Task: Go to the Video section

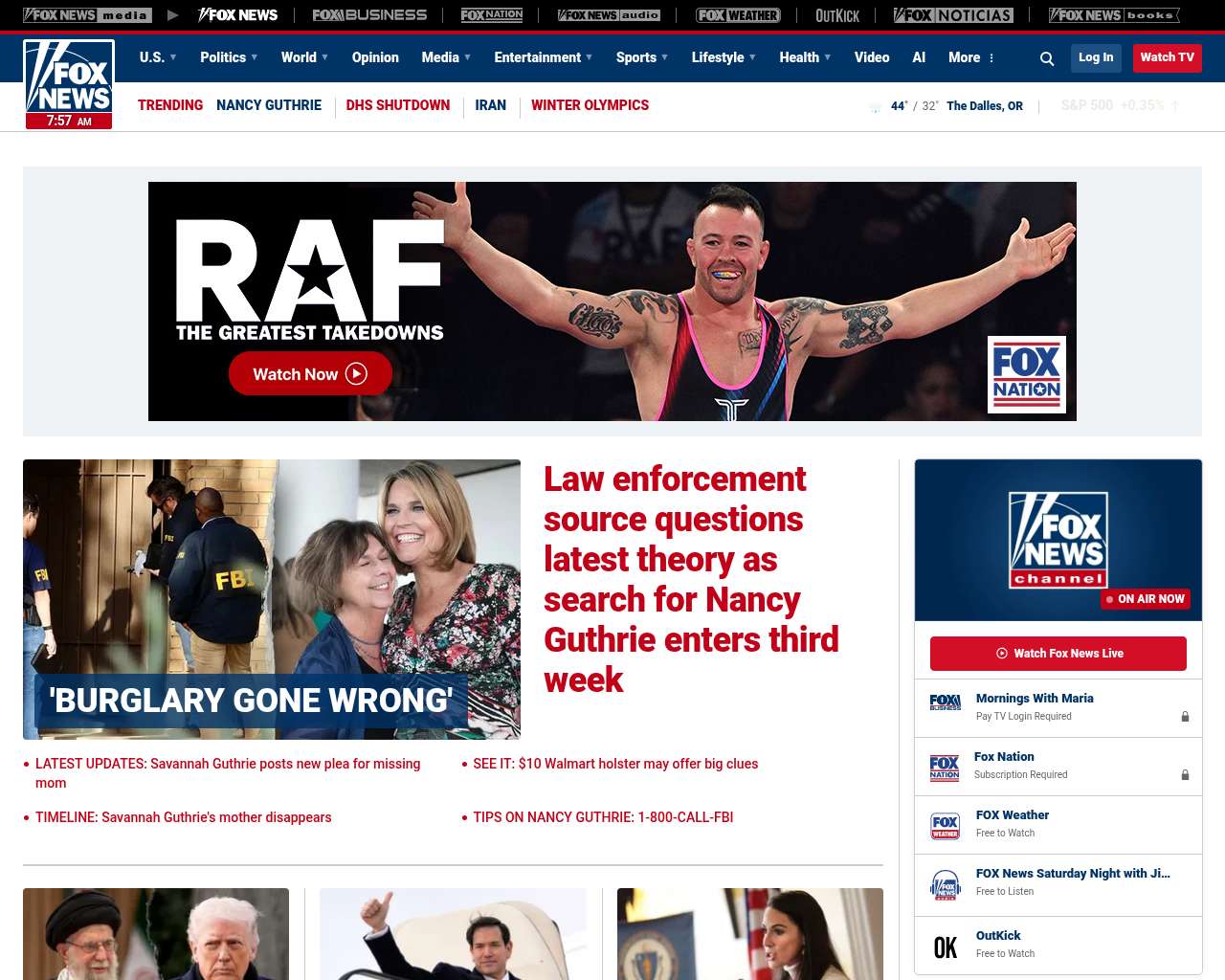Action: [872, 57]
